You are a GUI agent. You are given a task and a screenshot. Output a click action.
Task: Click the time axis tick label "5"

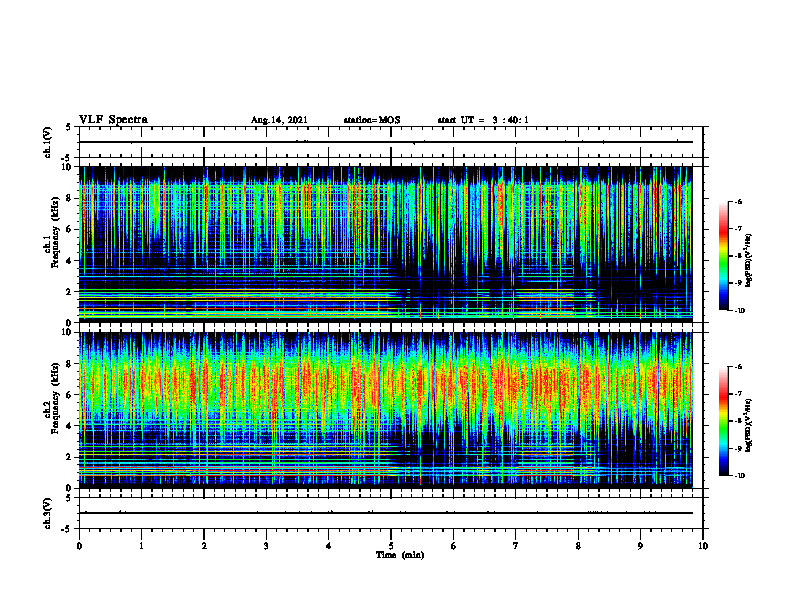(x=391, y=546)
